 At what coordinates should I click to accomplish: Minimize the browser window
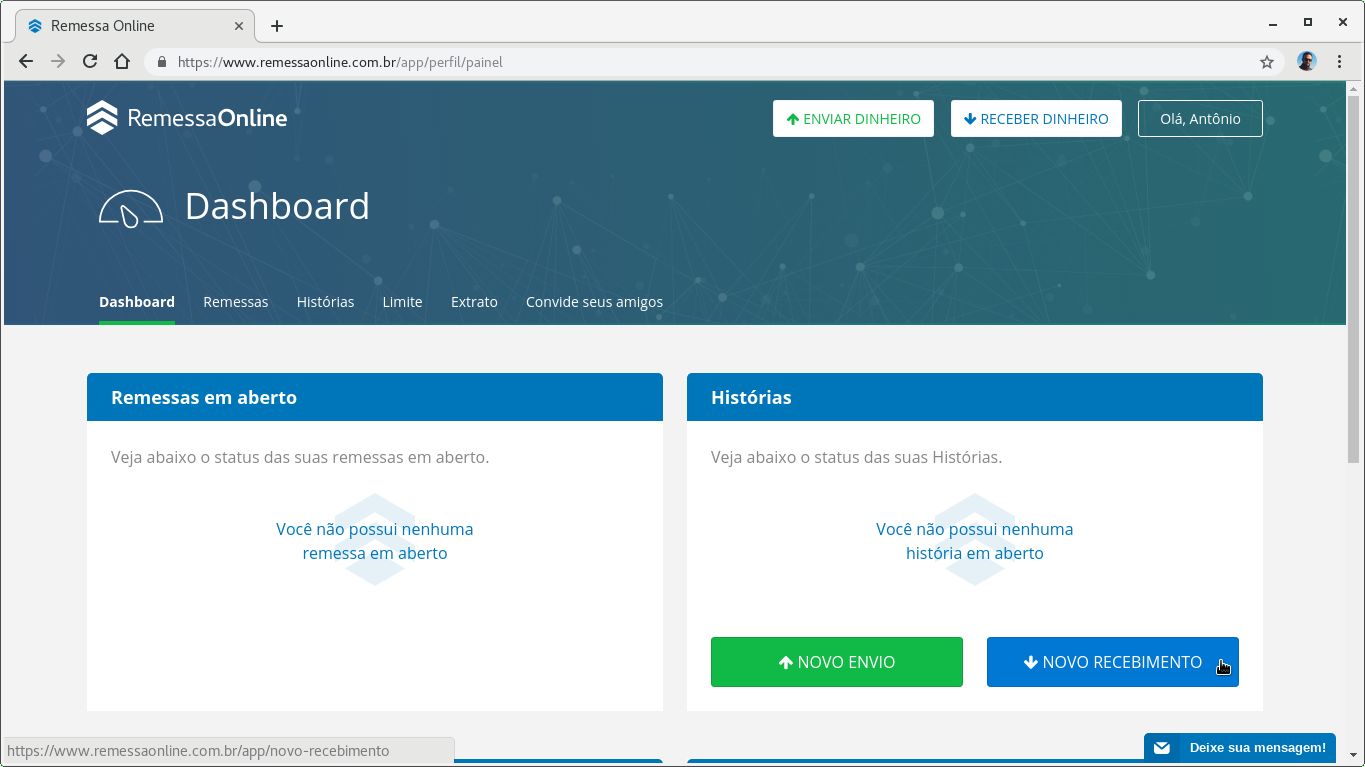(1273, 23)
